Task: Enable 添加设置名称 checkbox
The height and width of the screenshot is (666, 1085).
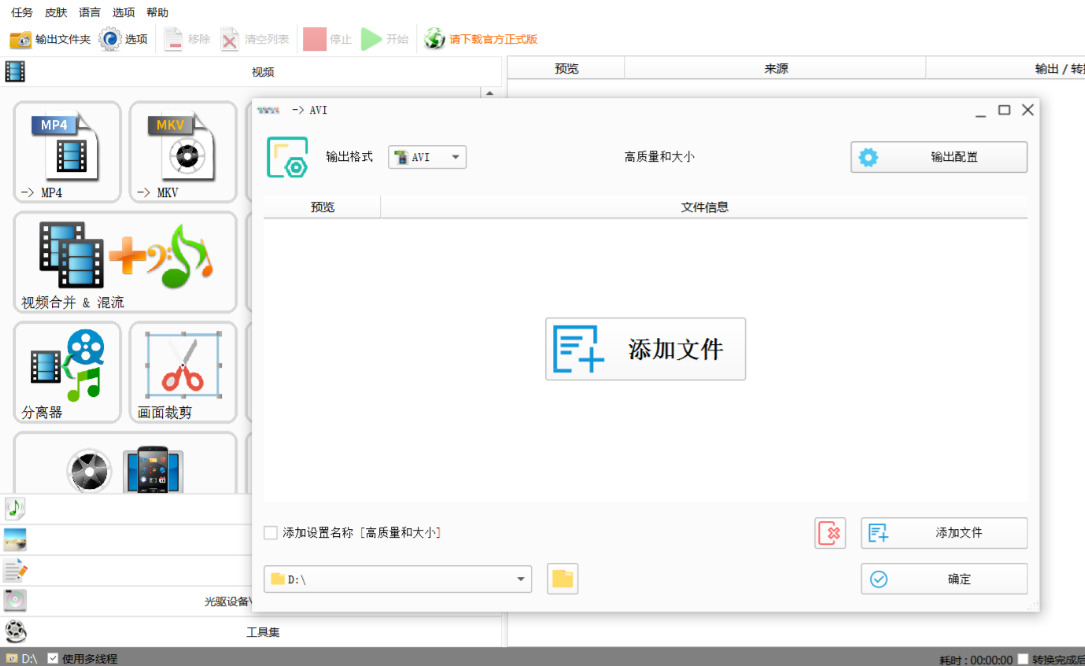Action: [271, 533]
